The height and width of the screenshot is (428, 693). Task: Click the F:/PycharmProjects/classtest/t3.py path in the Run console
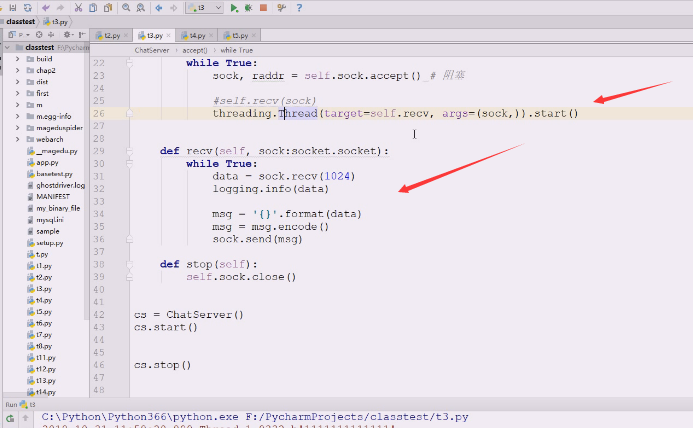click(357, 417)
